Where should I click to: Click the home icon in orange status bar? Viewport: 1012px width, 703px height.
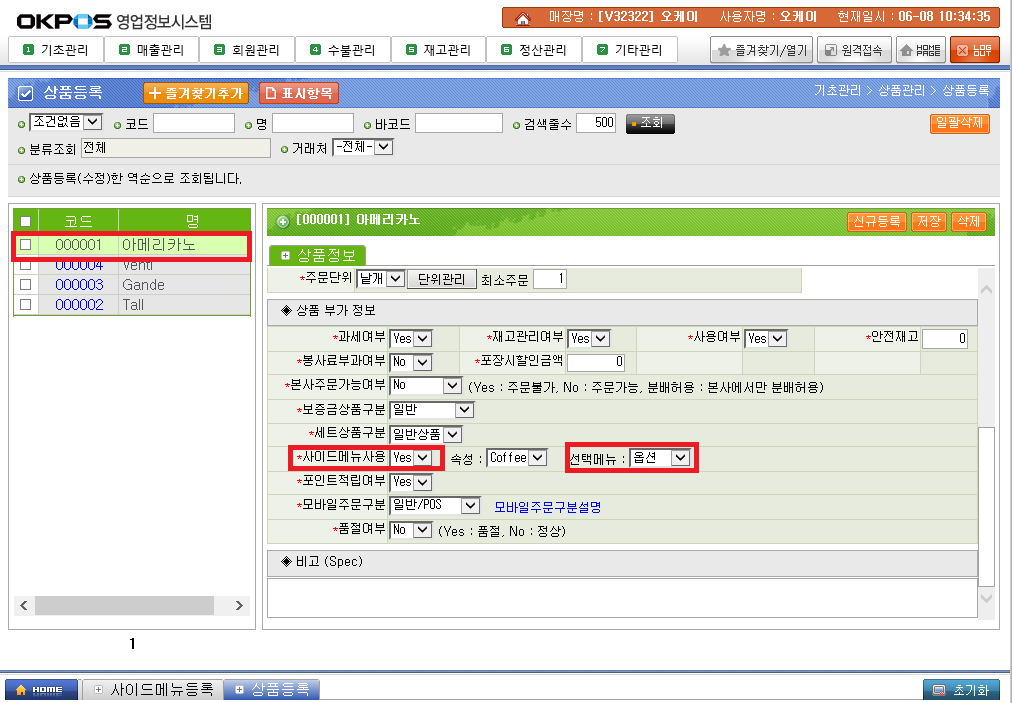click(x=522, y=17)
